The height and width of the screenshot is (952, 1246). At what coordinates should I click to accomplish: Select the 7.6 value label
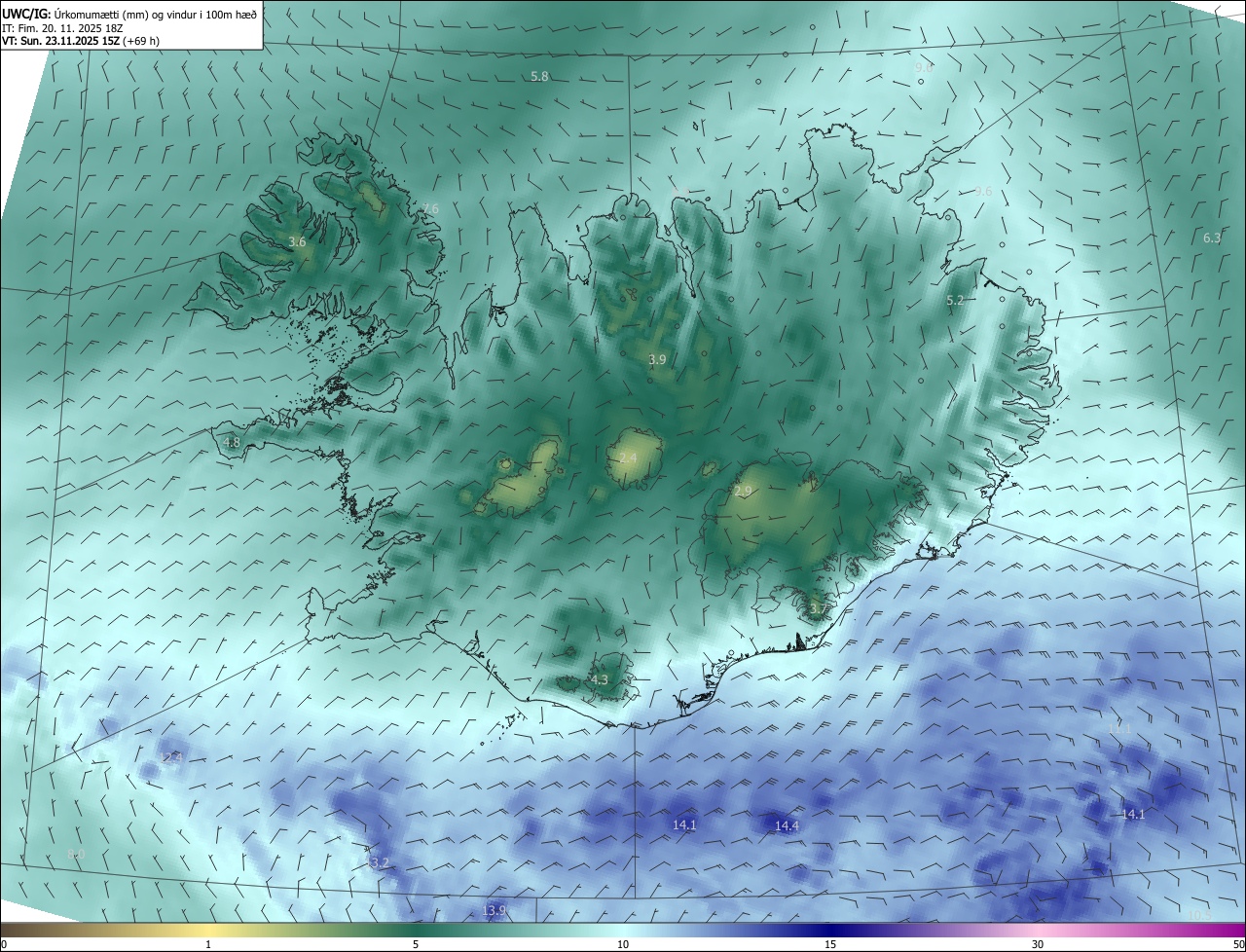click(430, 209)
